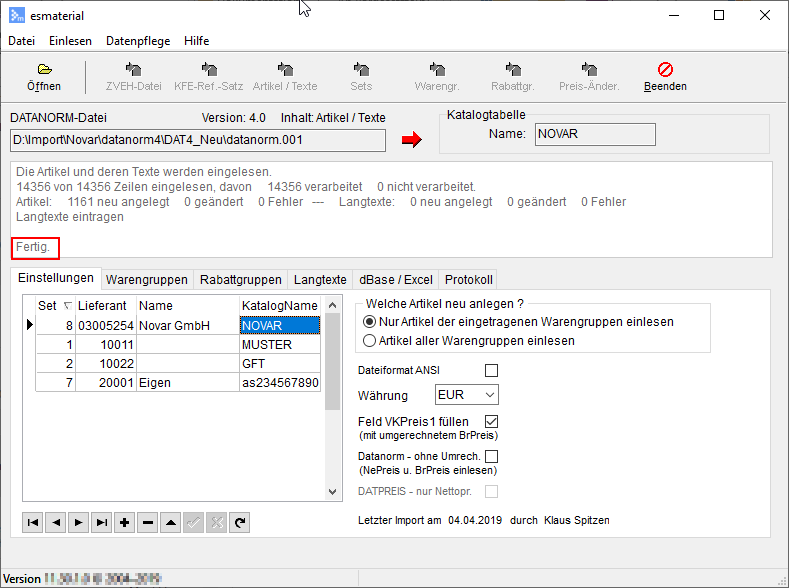Image resolution: width=789 pixels, height=588 pixels.
Task: Go to next record in navigator
Action: tap(78, 522)
